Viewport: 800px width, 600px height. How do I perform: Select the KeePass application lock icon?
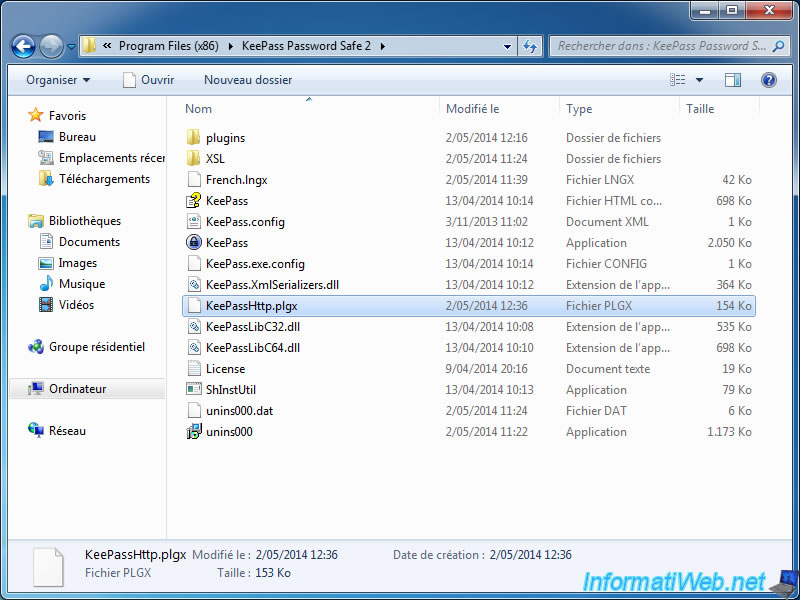pyautogui.click(x=193, y=242)
